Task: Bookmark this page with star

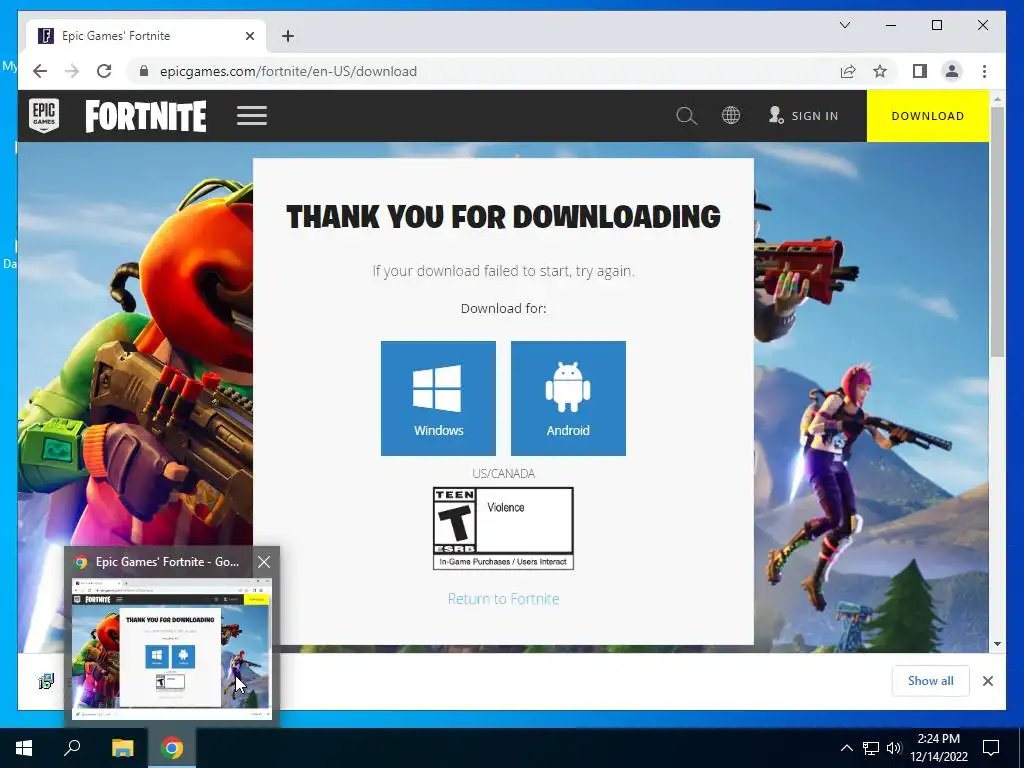Action: coord(880,71)
